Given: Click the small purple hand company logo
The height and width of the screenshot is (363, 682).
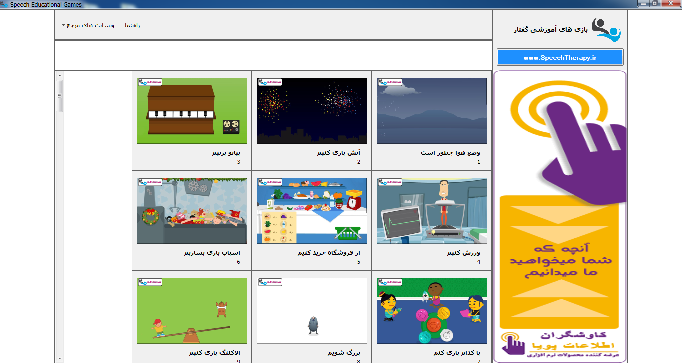Looking at the screenshot, I should click(x=513, y=343).
